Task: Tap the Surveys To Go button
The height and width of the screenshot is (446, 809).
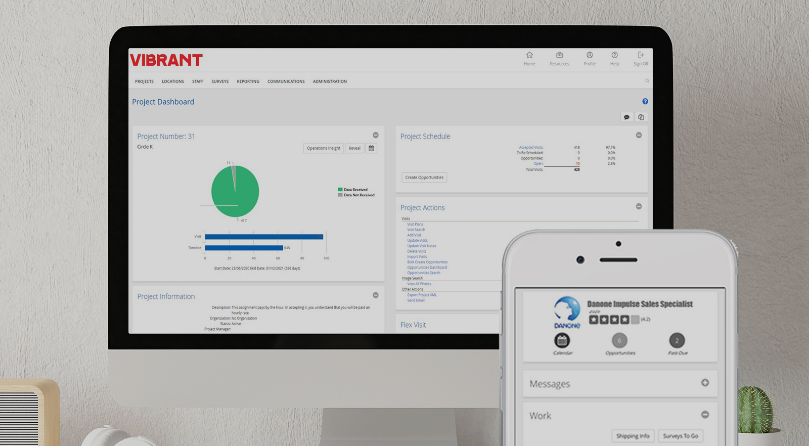Action: pos(681,436)
